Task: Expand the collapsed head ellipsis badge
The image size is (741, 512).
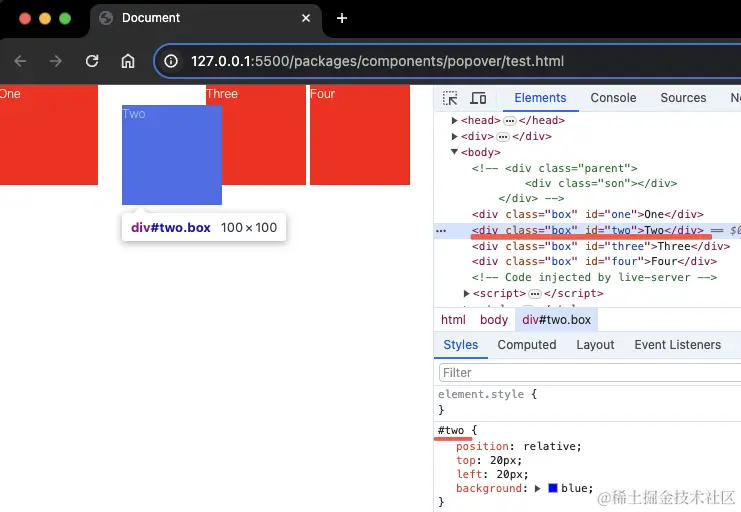Action: 509,121
